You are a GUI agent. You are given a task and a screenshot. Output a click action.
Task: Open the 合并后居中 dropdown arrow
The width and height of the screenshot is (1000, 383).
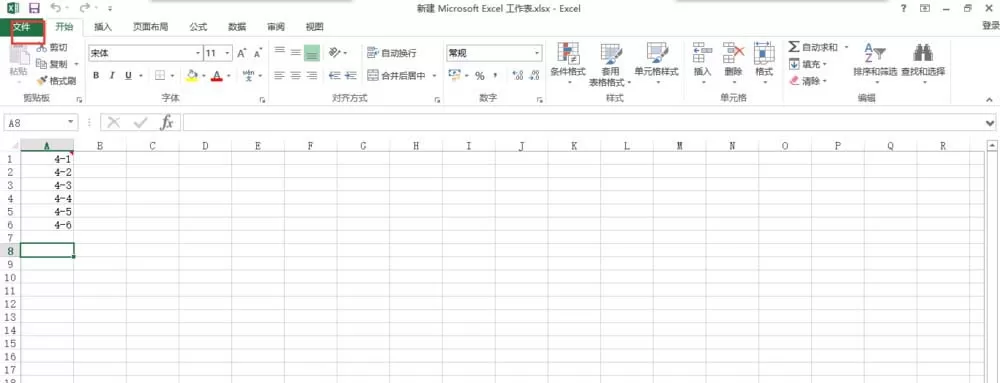point(434,75)
